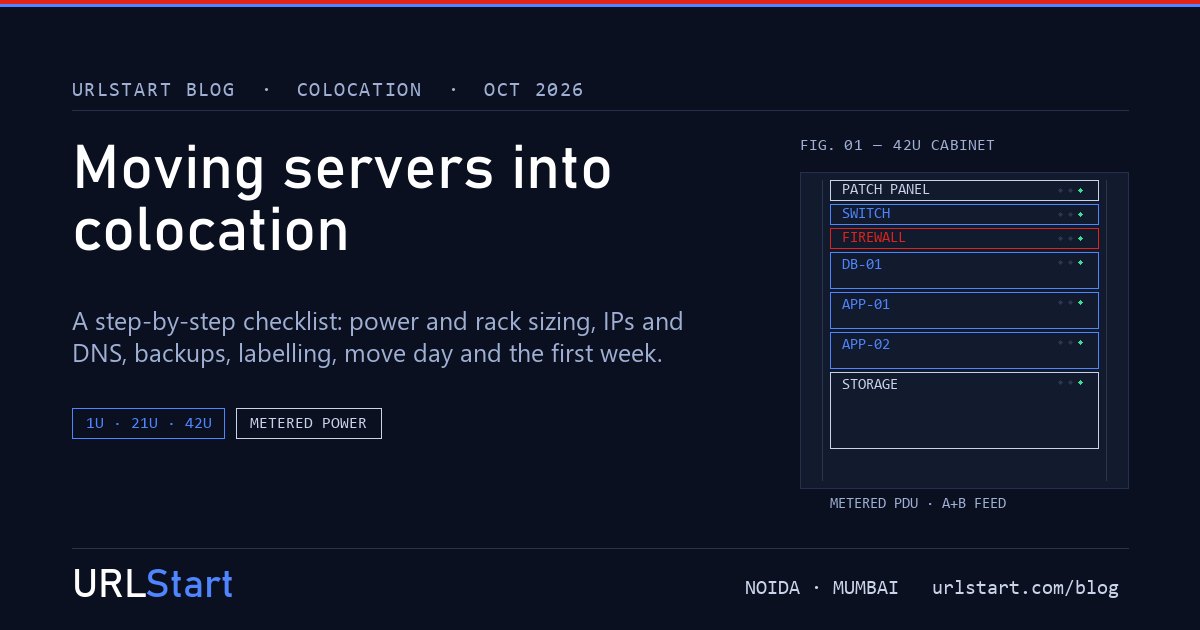Click the green status LED on SWITCH

click(1080, 214)
